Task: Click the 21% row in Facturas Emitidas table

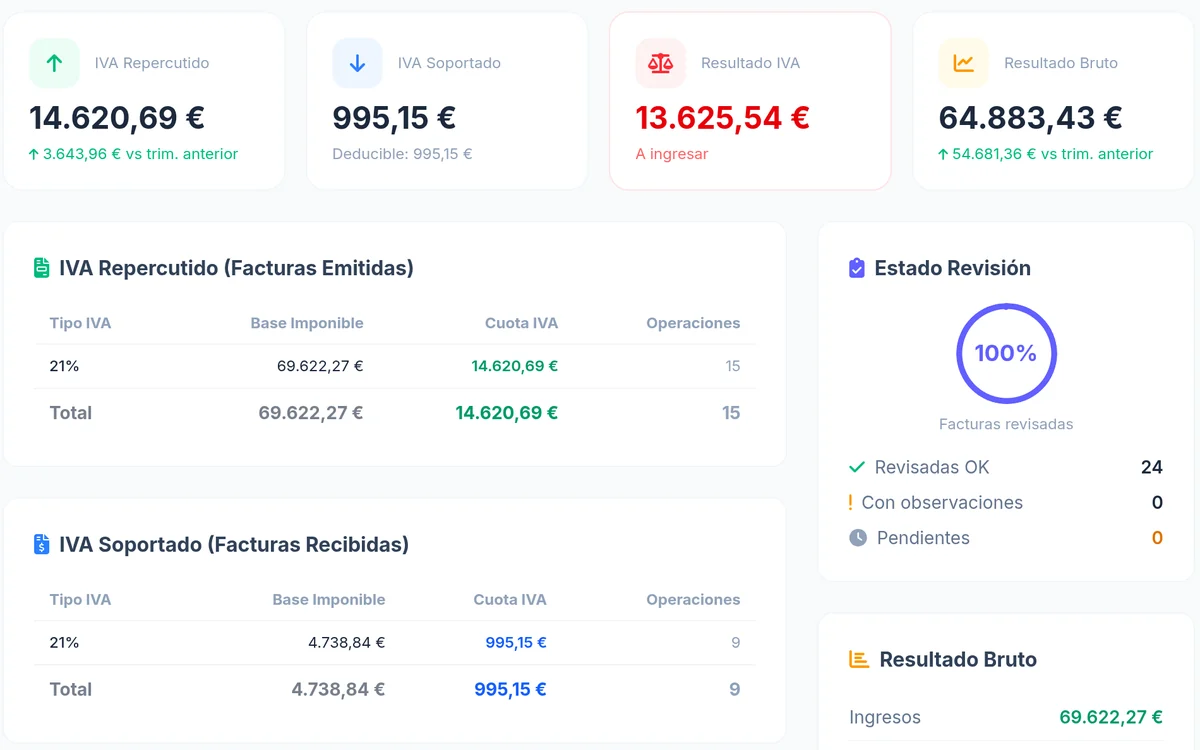Action: [395, 366]
